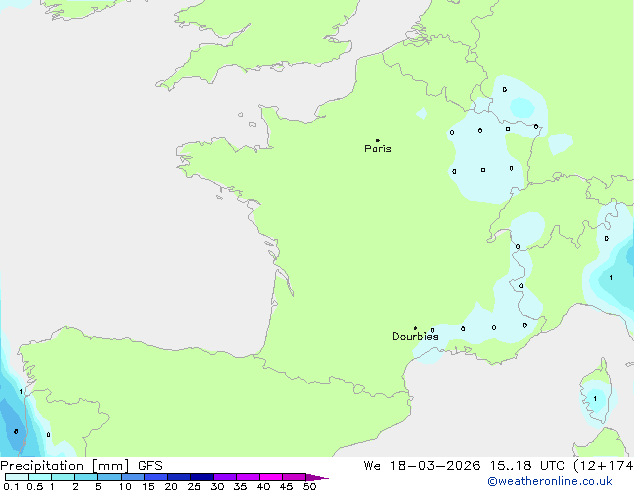Image resolution: width=634 pixels, height=490 pixels.
Task: Click the 1 mm value over Corsica
Action: 595,399
